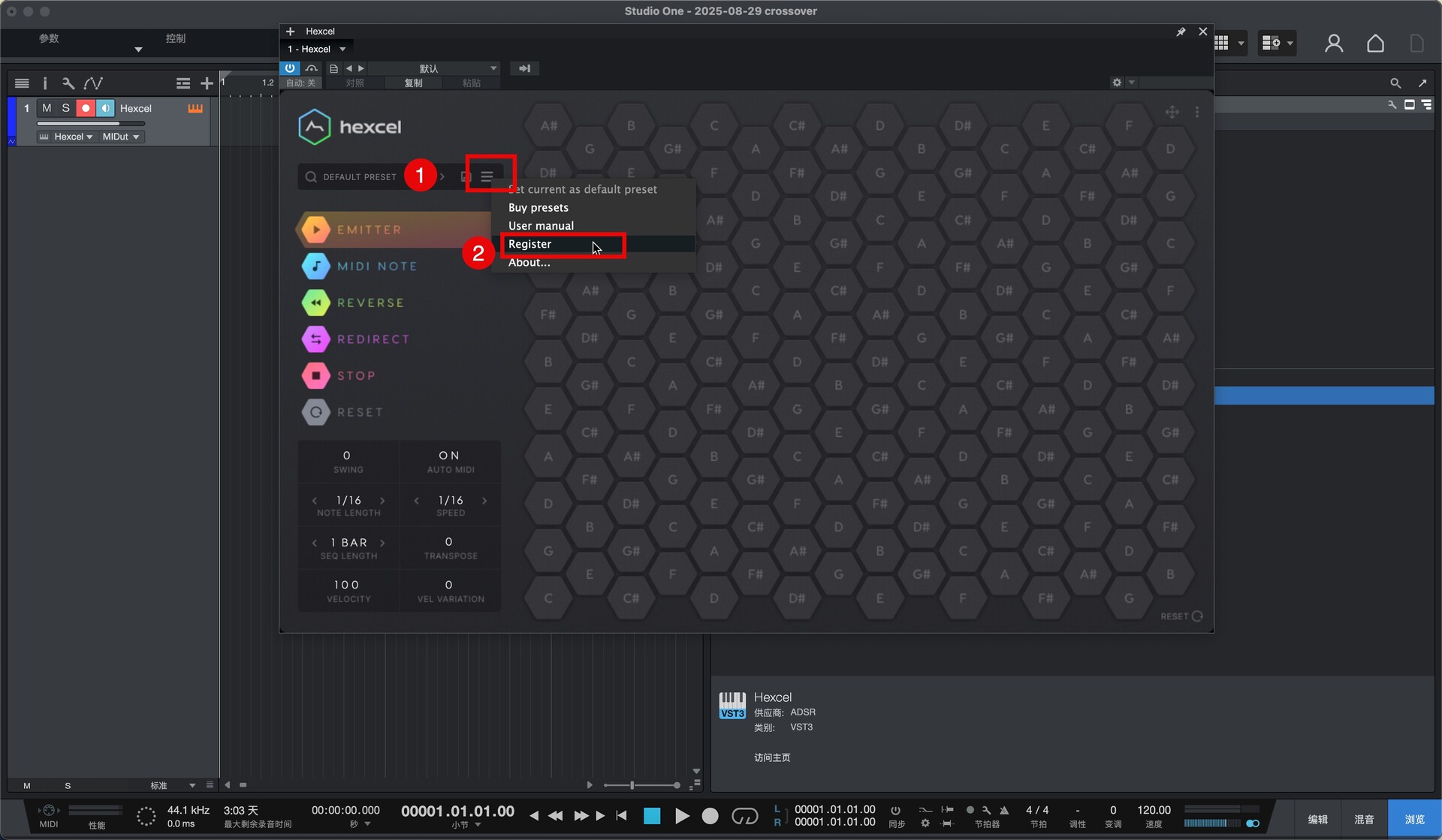Choose Buy presets from menu
1442x840 pixels.
[x=538, y=208]
